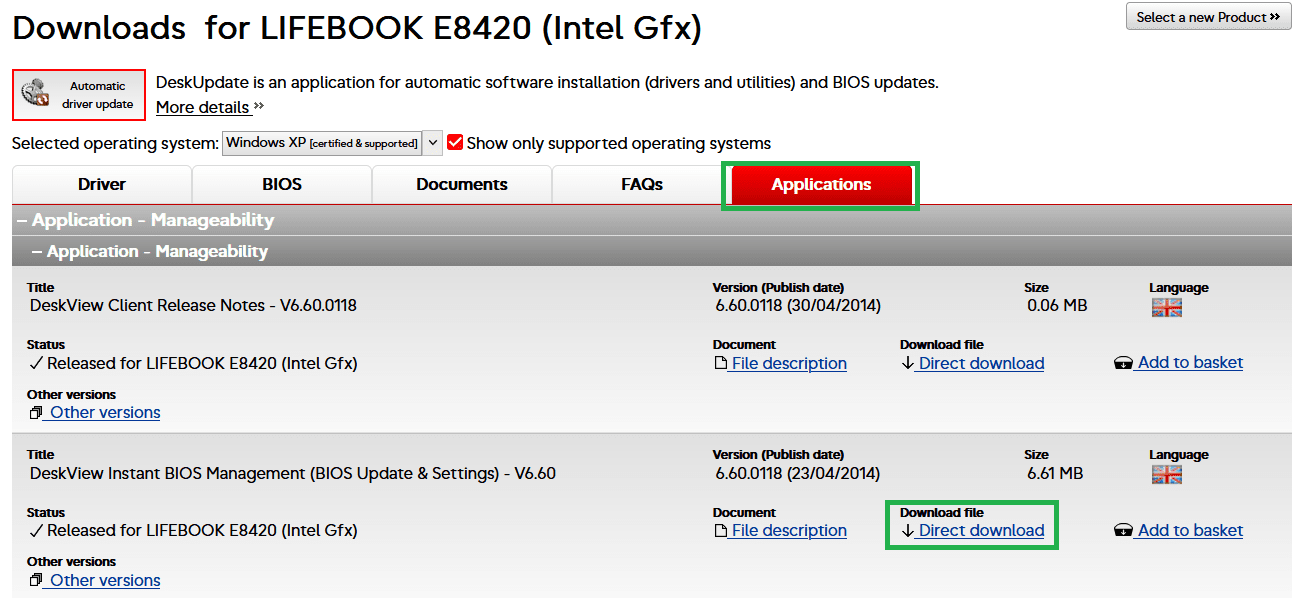1299x598 pixels.
Task: Open the More details link
Action: click(203, 107)
